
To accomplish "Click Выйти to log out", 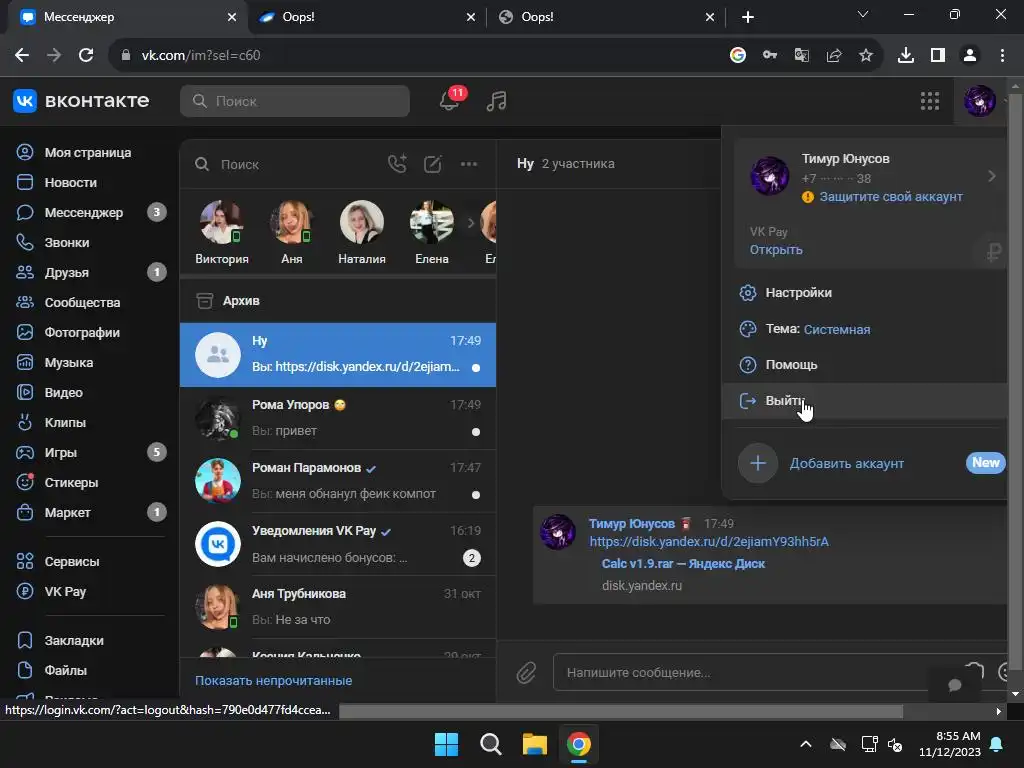I will (863, 400).
